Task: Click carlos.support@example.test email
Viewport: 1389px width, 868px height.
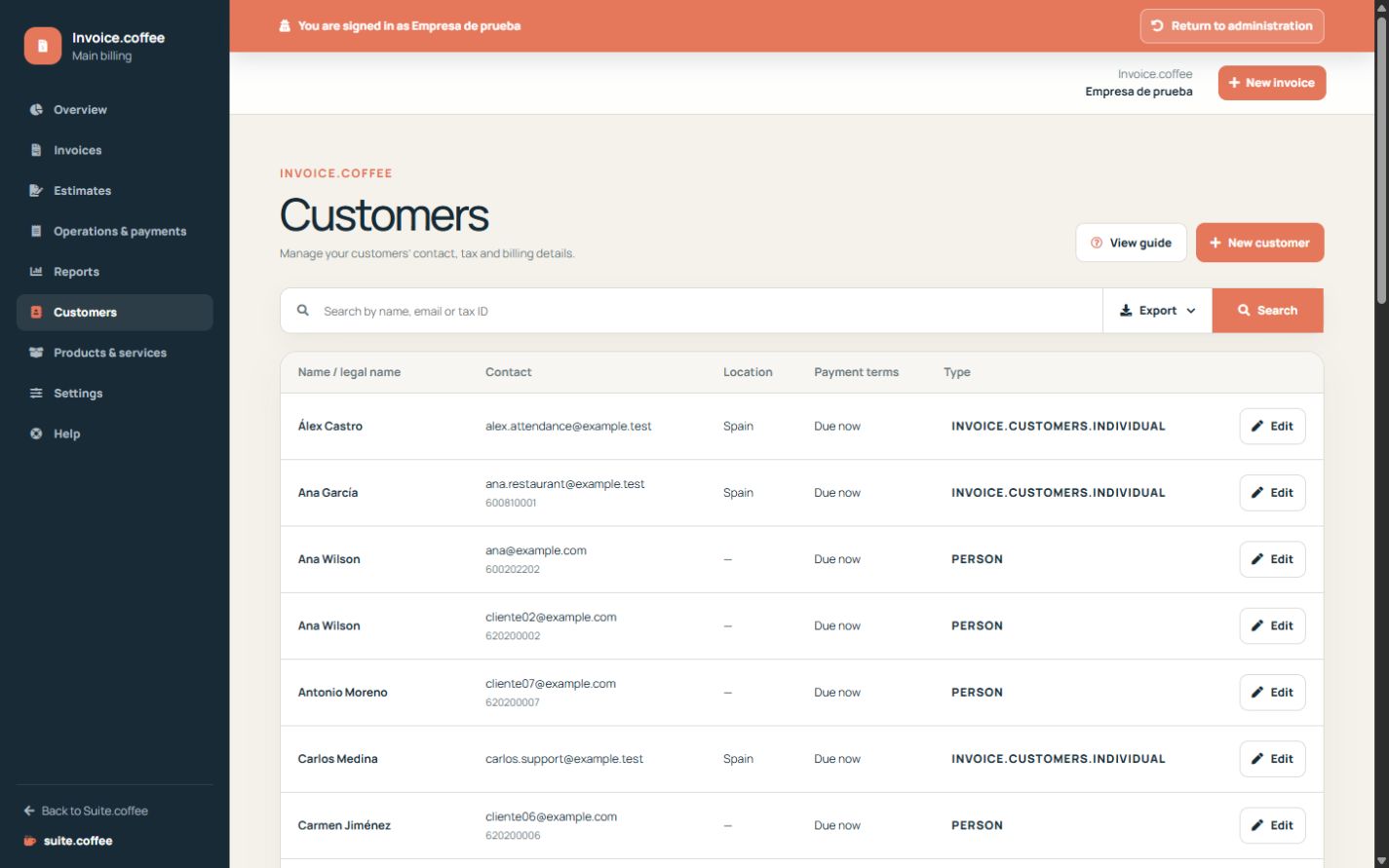Action: point(564,759)
